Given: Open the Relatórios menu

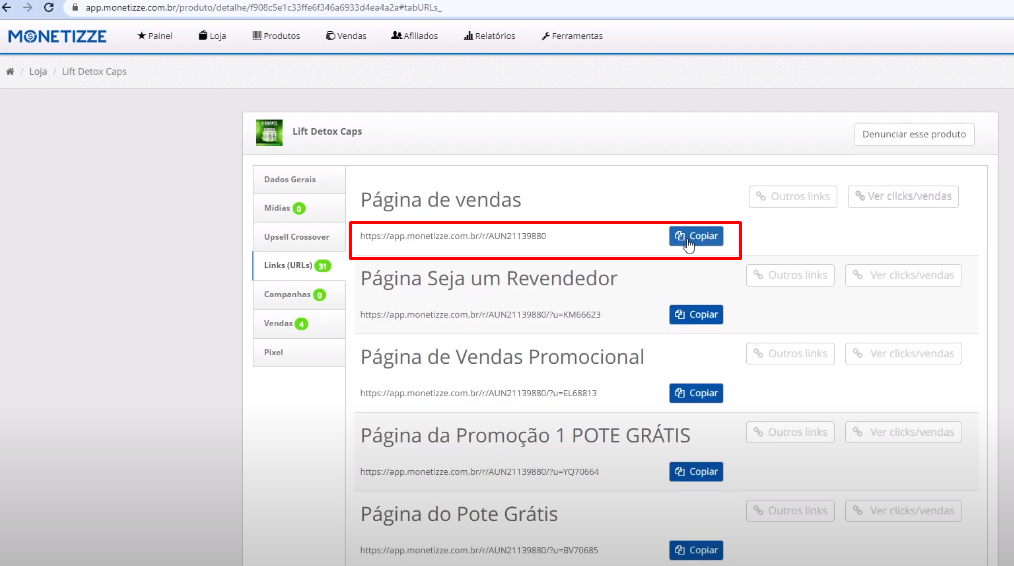Looking at the screenshot, I should [x=490, y=36].
